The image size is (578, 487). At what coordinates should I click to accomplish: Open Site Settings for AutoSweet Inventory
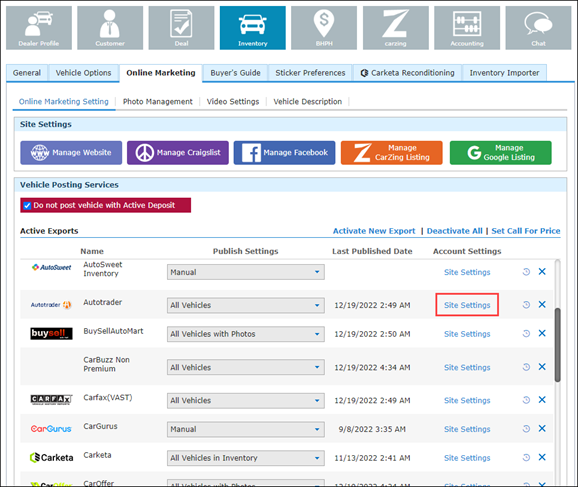click(467, 272)
